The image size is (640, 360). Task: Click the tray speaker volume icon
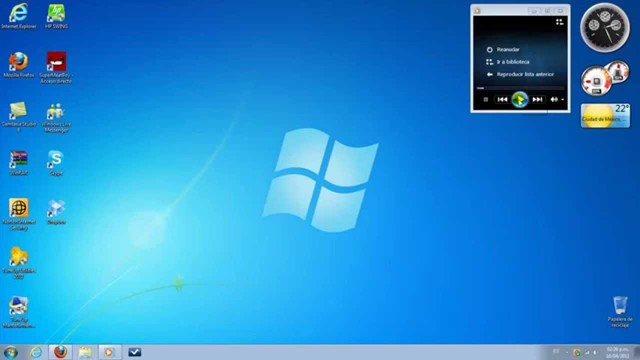pyautogui.click(x=596, y=352)
